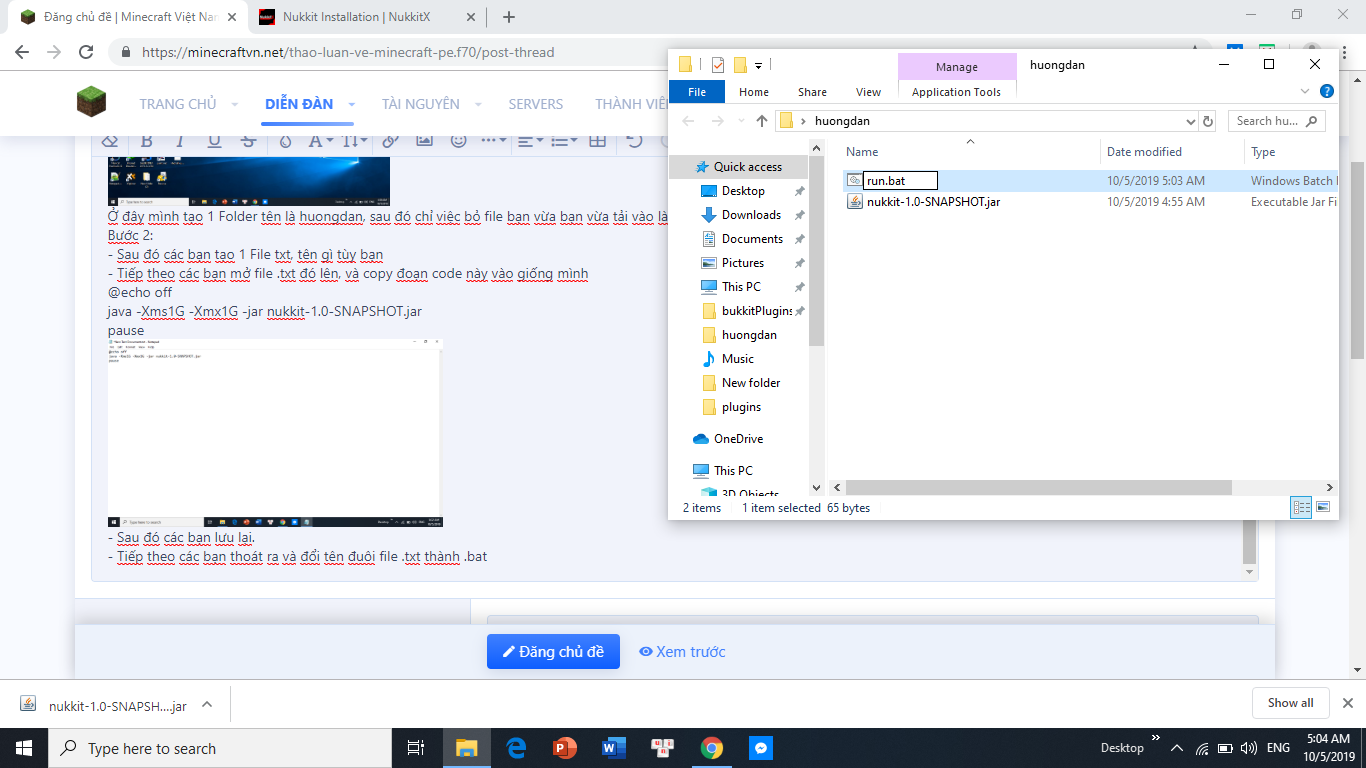Select Music in the navigation pane

738,359
